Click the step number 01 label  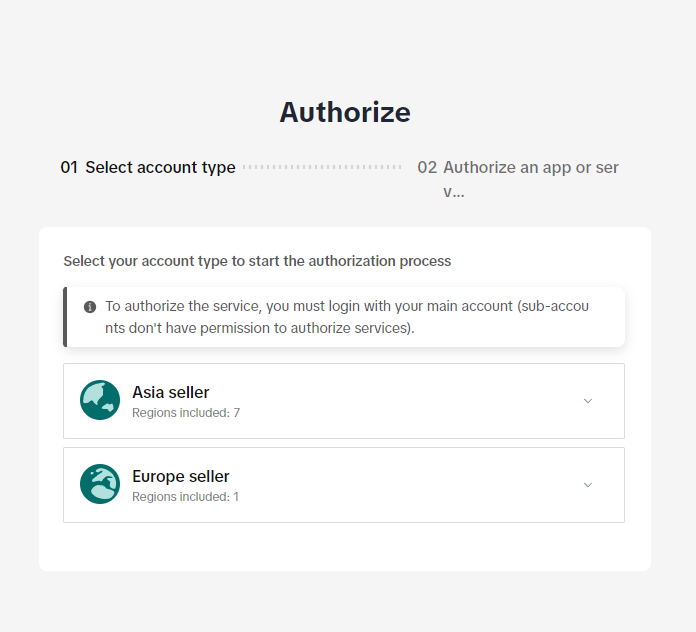(x=68, y=168)
